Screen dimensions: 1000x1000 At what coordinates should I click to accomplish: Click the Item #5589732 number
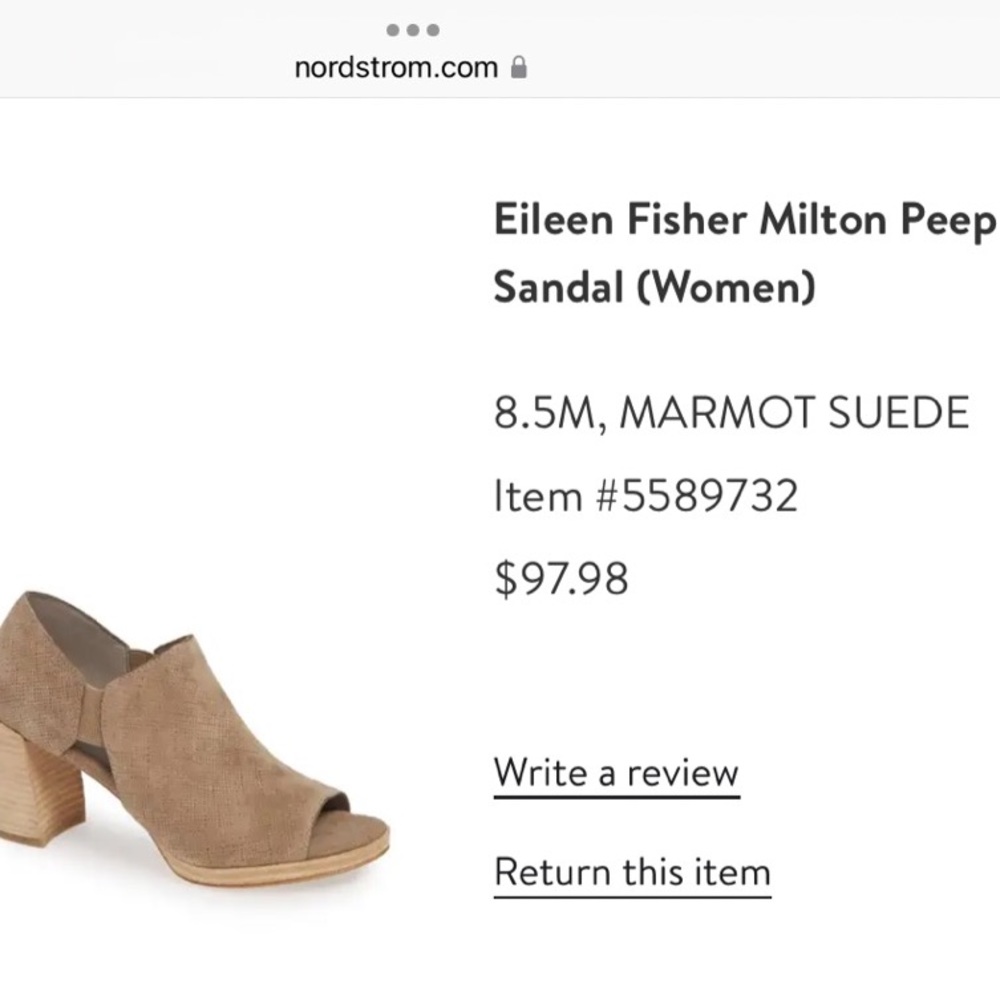(646, 495)
